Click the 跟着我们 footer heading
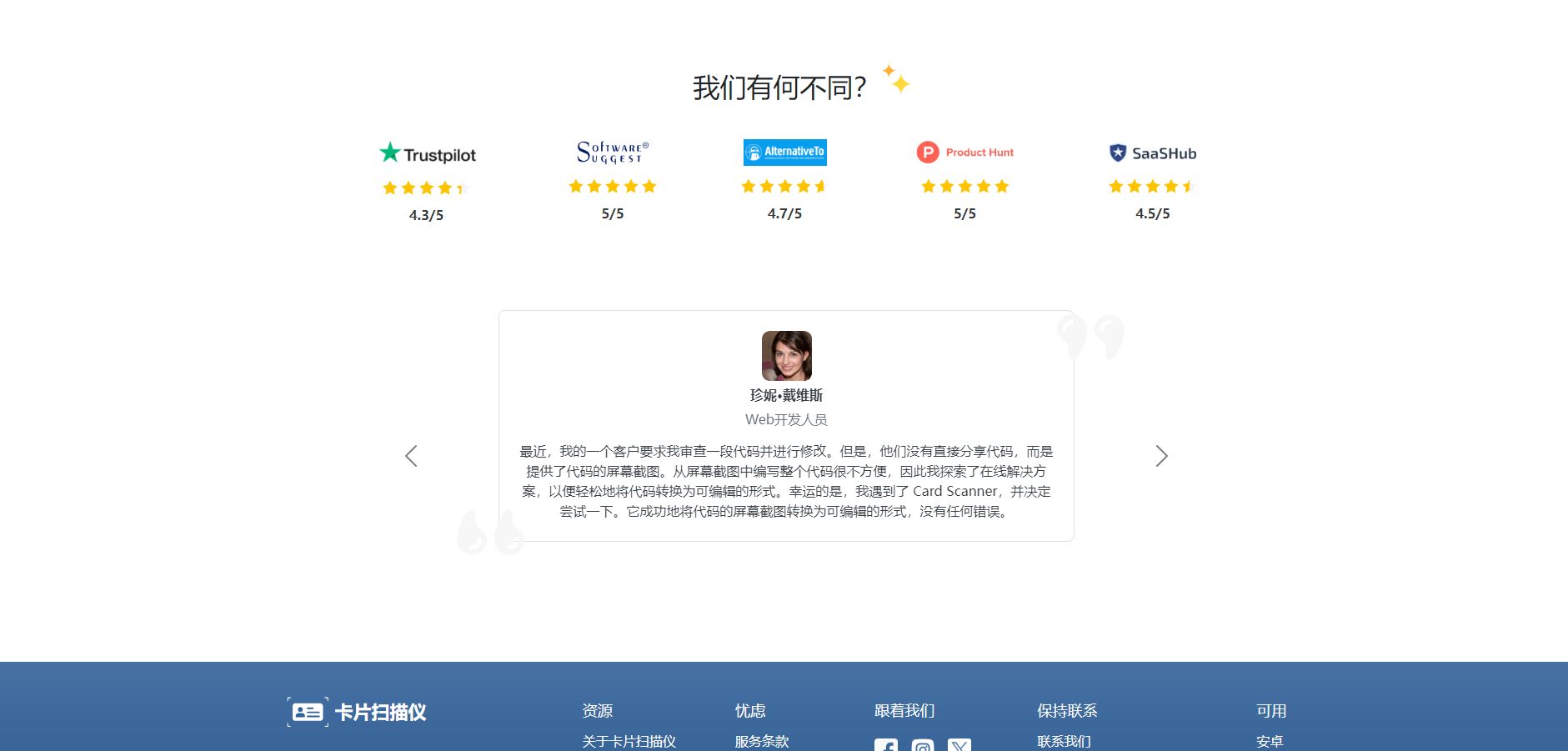Image resolution: width=1568 pixels, height=751 pixels. [904, 711]
